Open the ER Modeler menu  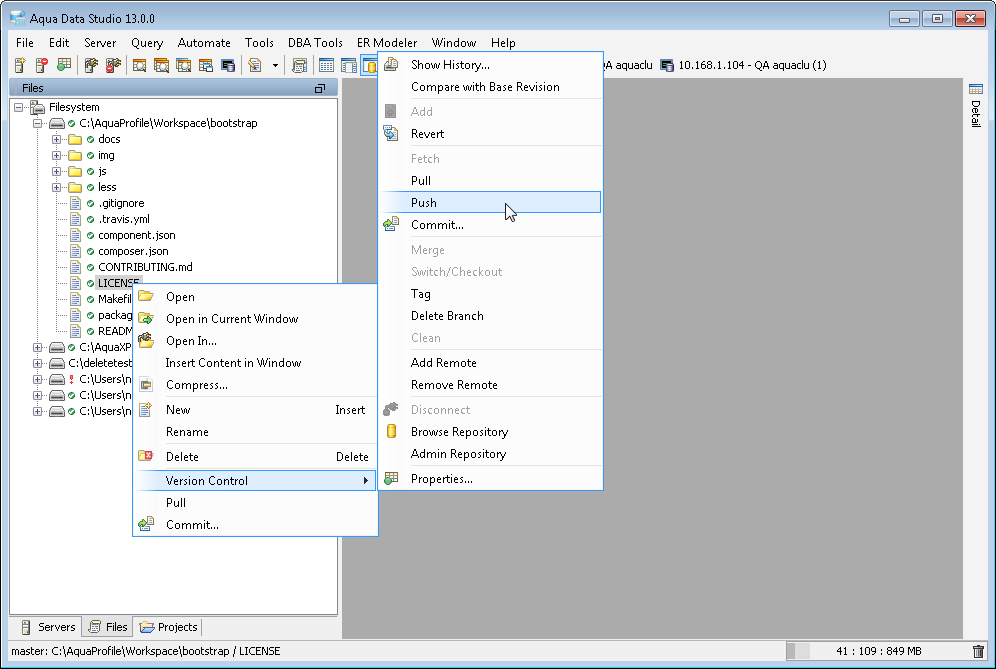click(387, 43)
